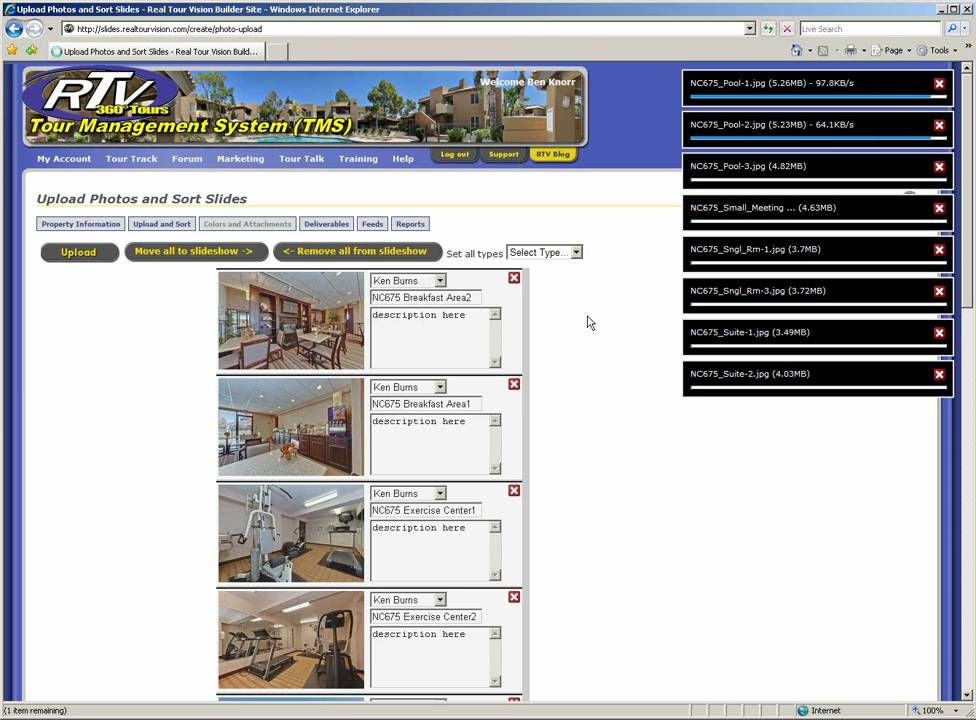Screen dimensions: 976x720
Task: Cancel upload of NC675_Sngl_Rm-3.jpg
Action: point(939,292)
